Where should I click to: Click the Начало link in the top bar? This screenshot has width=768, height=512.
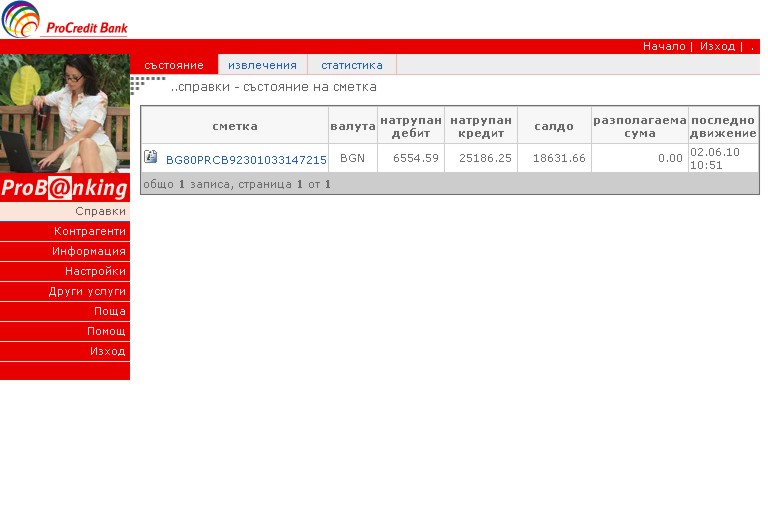664,47
